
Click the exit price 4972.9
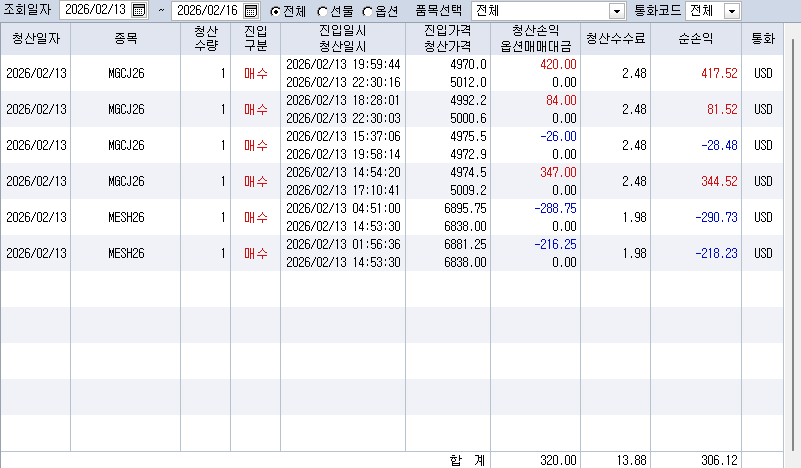468,154
